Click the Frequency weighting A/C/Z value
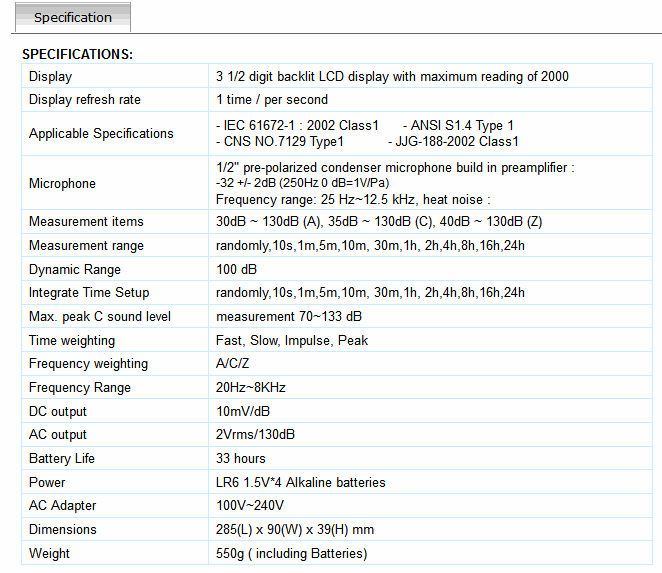Screen dimensions: 662x573 (234, 364)
